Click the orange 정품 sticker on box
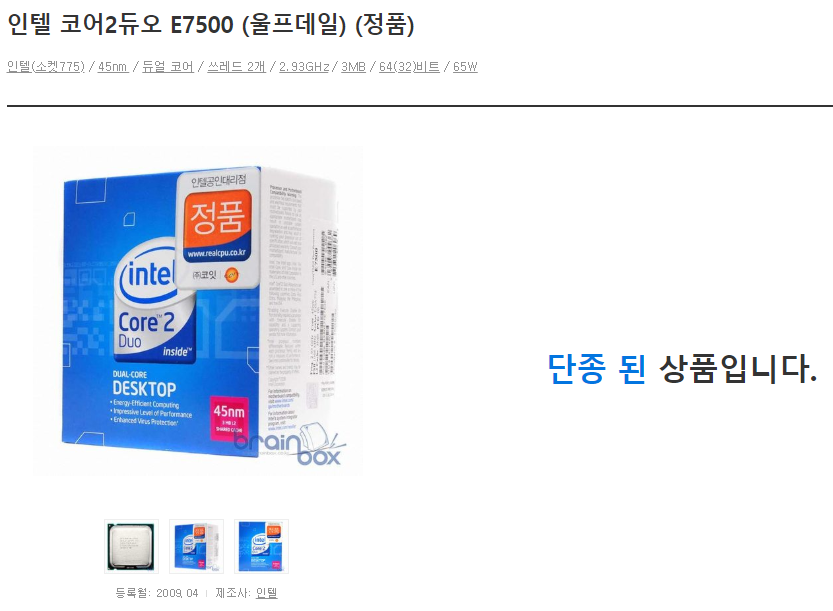The image size is (833, 611). pos(217,218)
